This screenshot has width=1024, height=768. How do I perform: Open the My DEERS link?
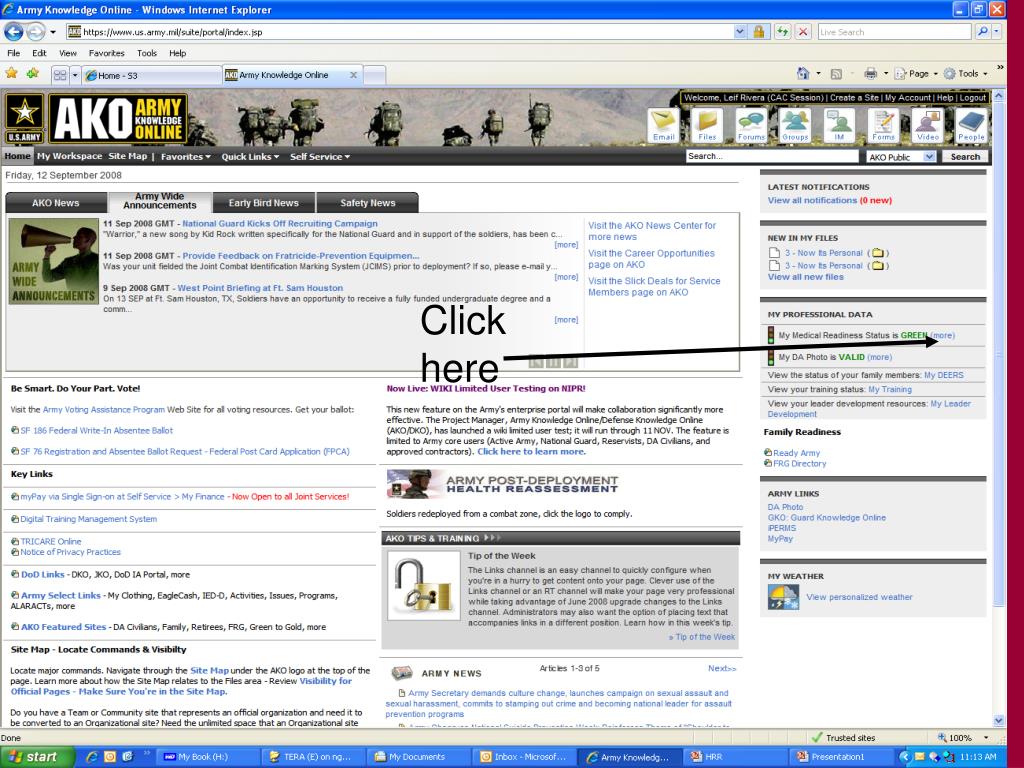[944, 375]
